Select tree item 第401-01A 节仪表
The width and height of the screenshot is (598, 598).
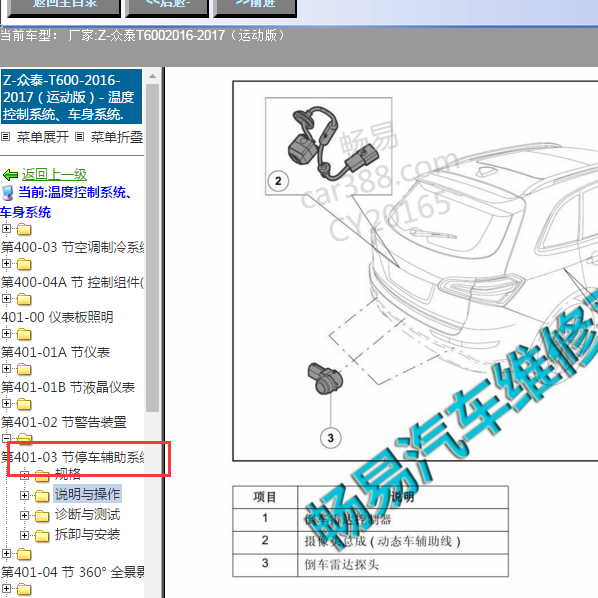pyautogui.click(x=55, y=352)
